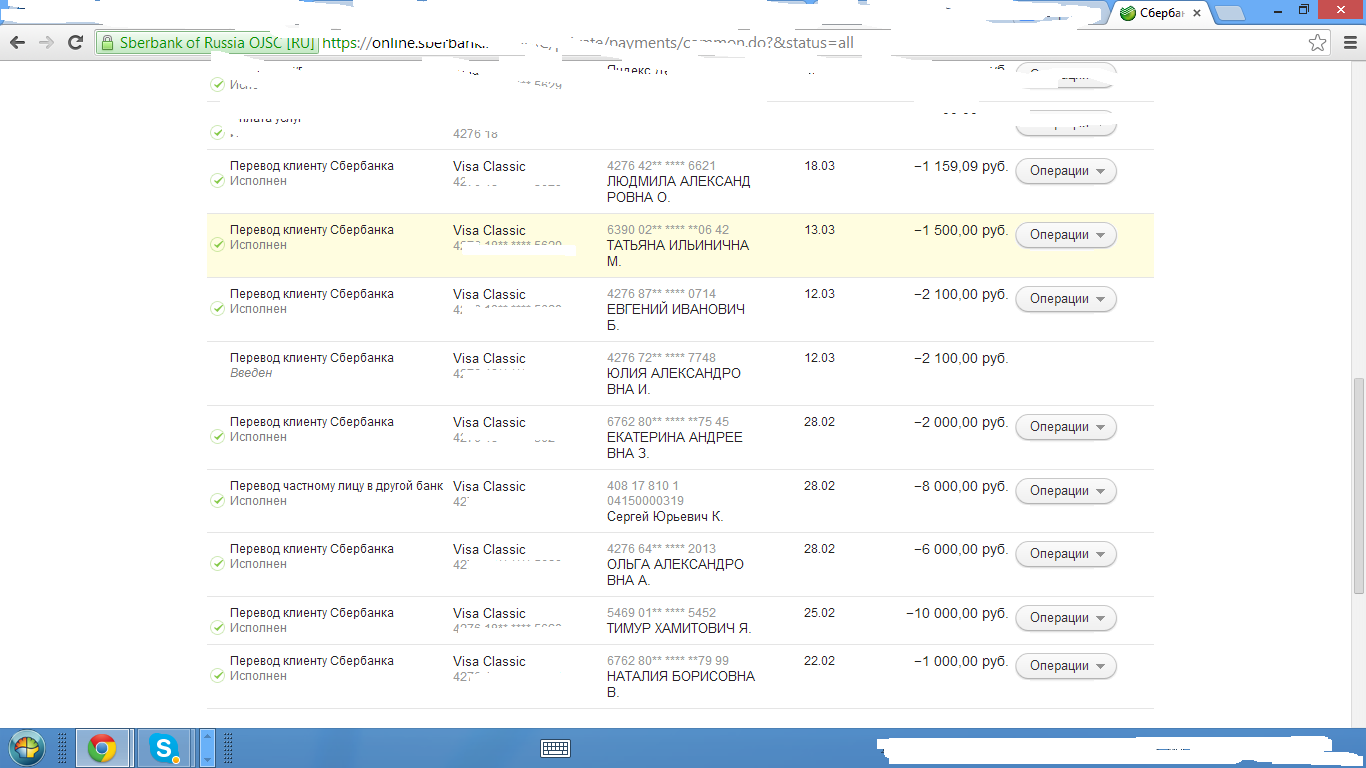Click the date 13.03

coord(819,230)
